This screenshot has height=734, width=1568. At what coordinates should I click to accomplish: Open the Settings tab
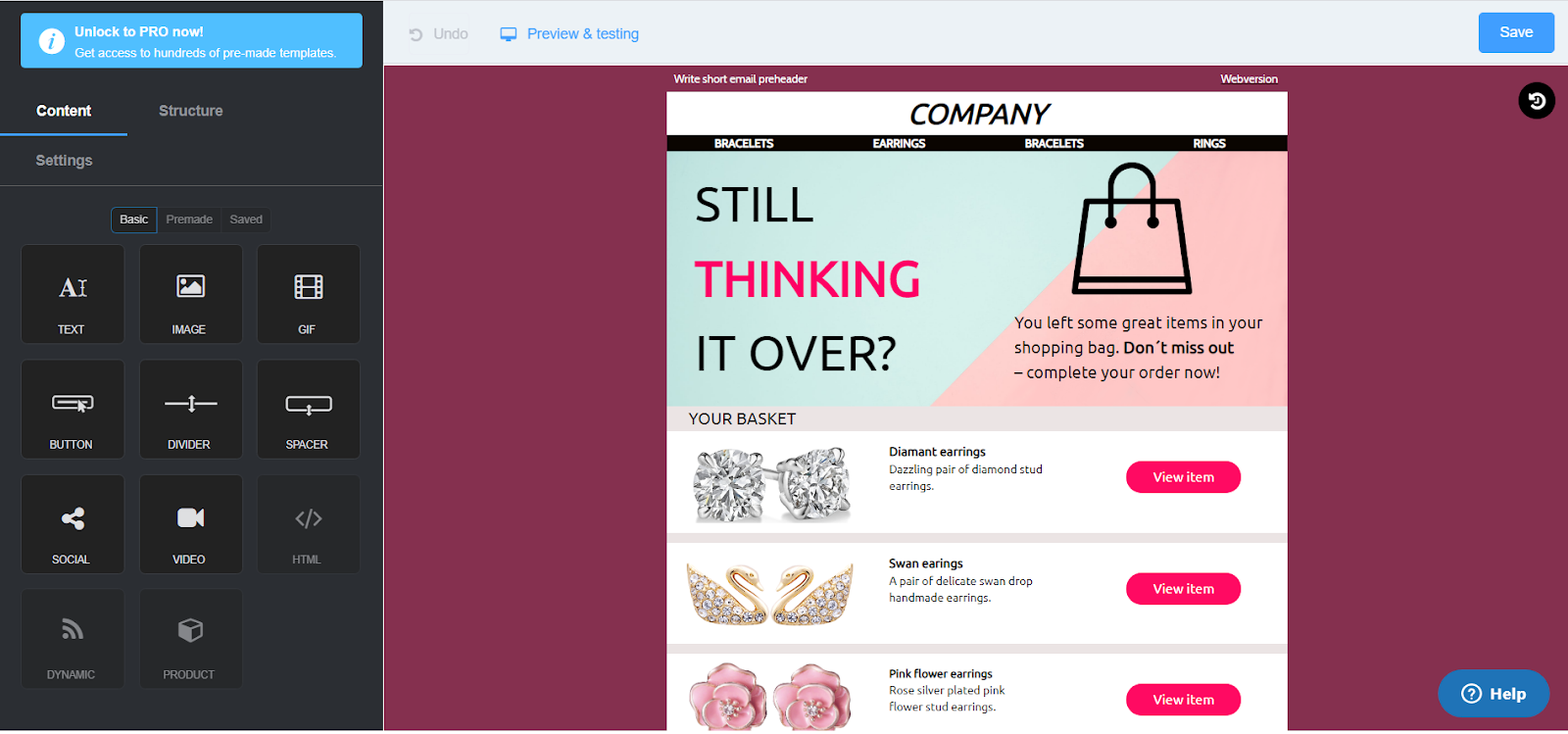[64, 160]
